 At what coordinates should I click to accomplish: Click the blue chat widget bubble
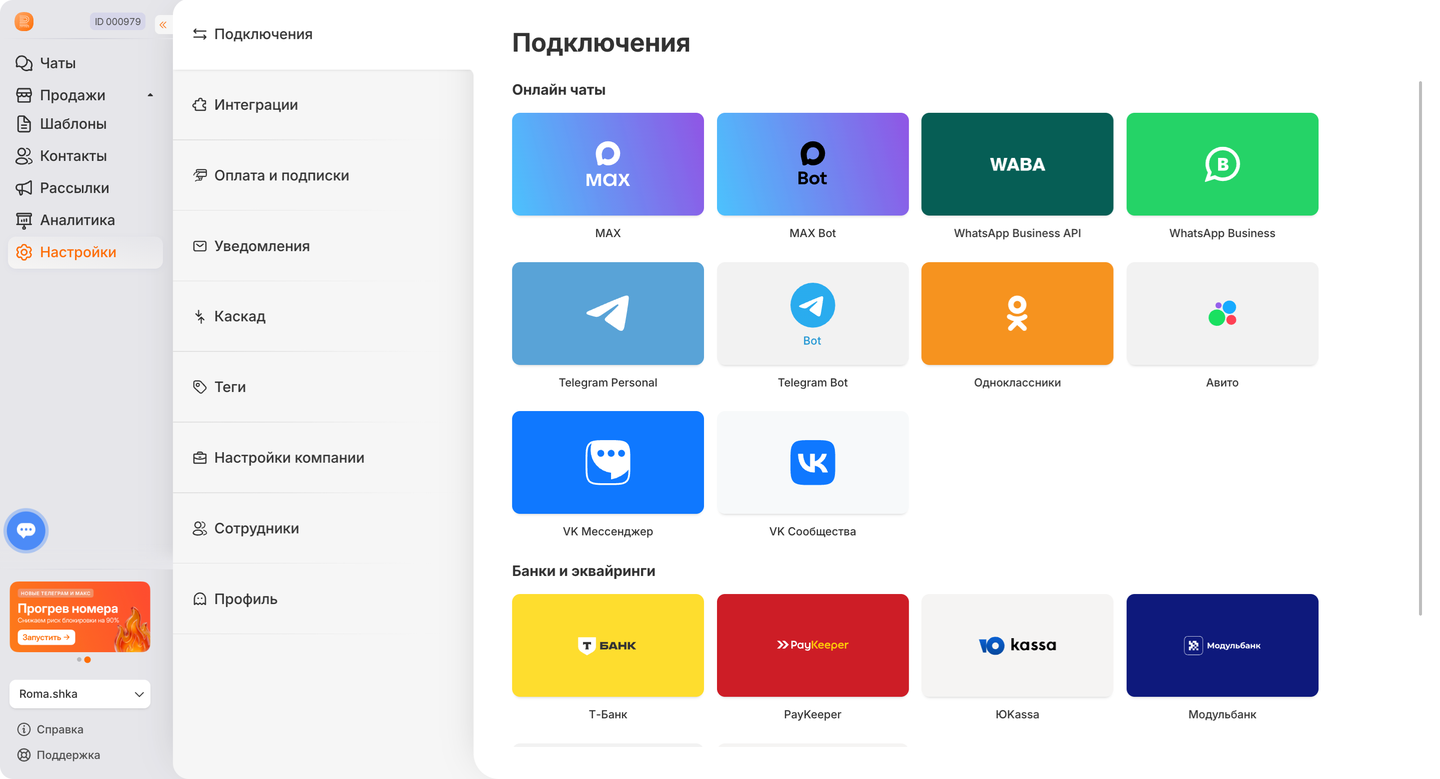tap(27, 530)
